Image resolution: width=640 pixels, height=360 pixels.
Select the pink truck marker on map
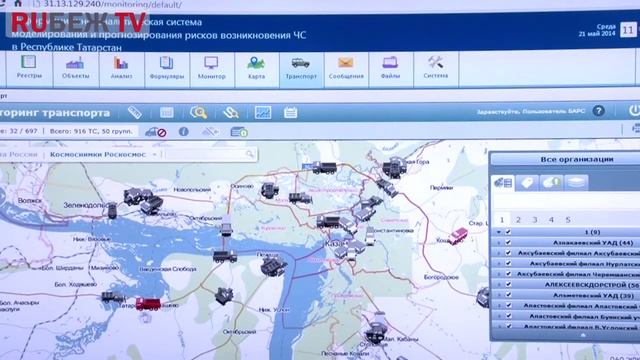click(458, 236)
